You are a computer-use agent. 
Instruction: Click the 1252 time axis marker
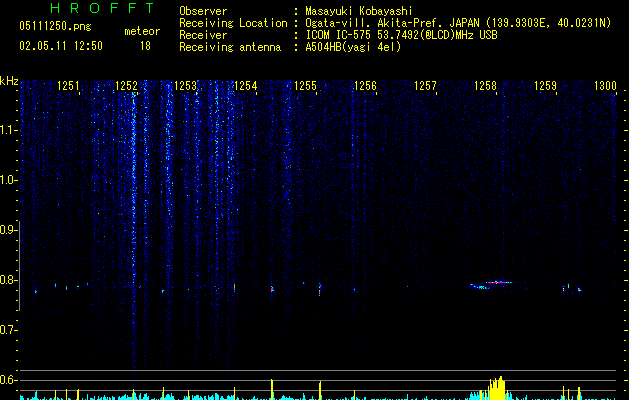pos(126,86)
